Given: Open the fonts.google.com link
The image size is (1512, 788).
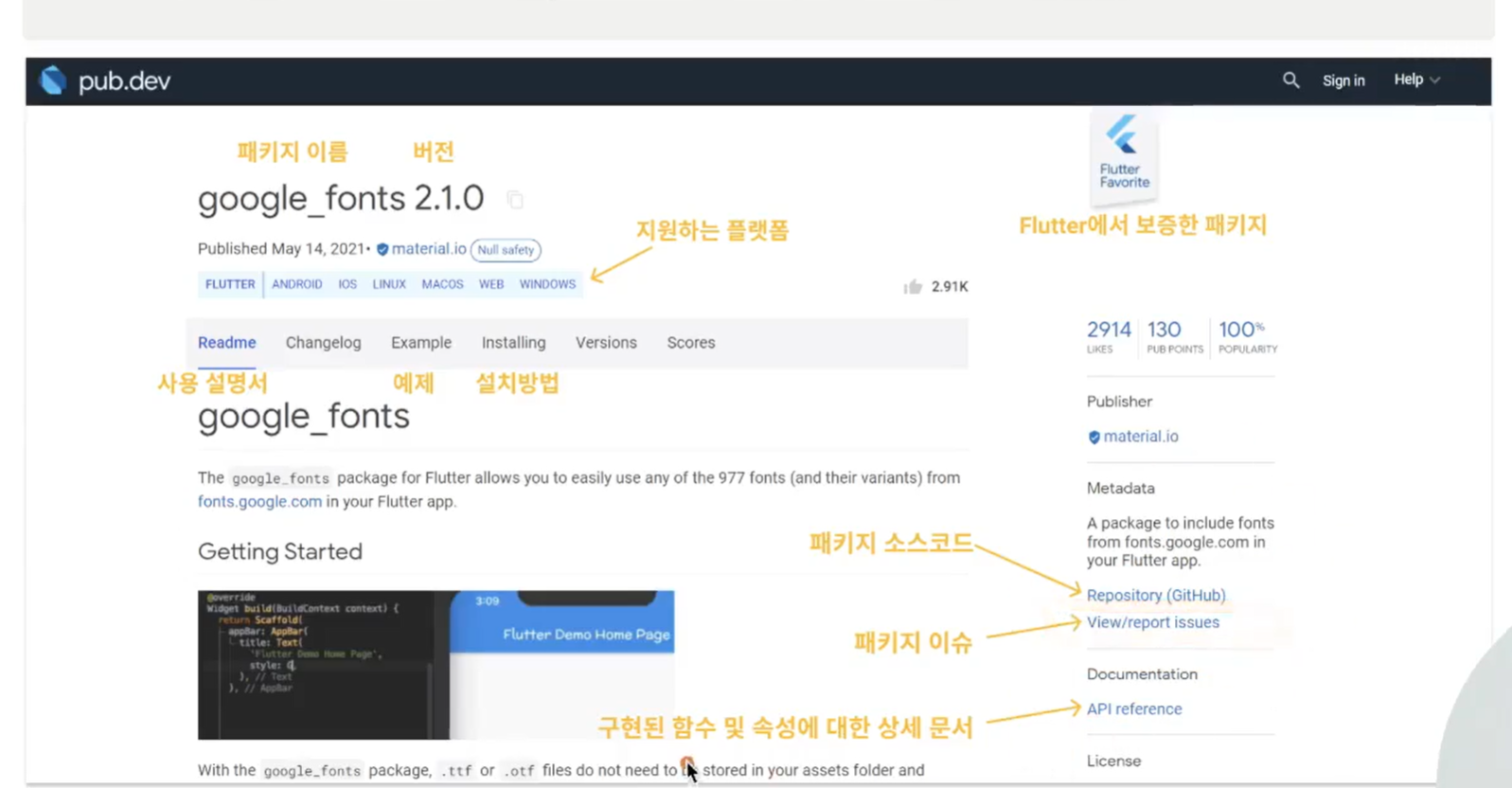Looking at the screenshot, I should point(259,502).
